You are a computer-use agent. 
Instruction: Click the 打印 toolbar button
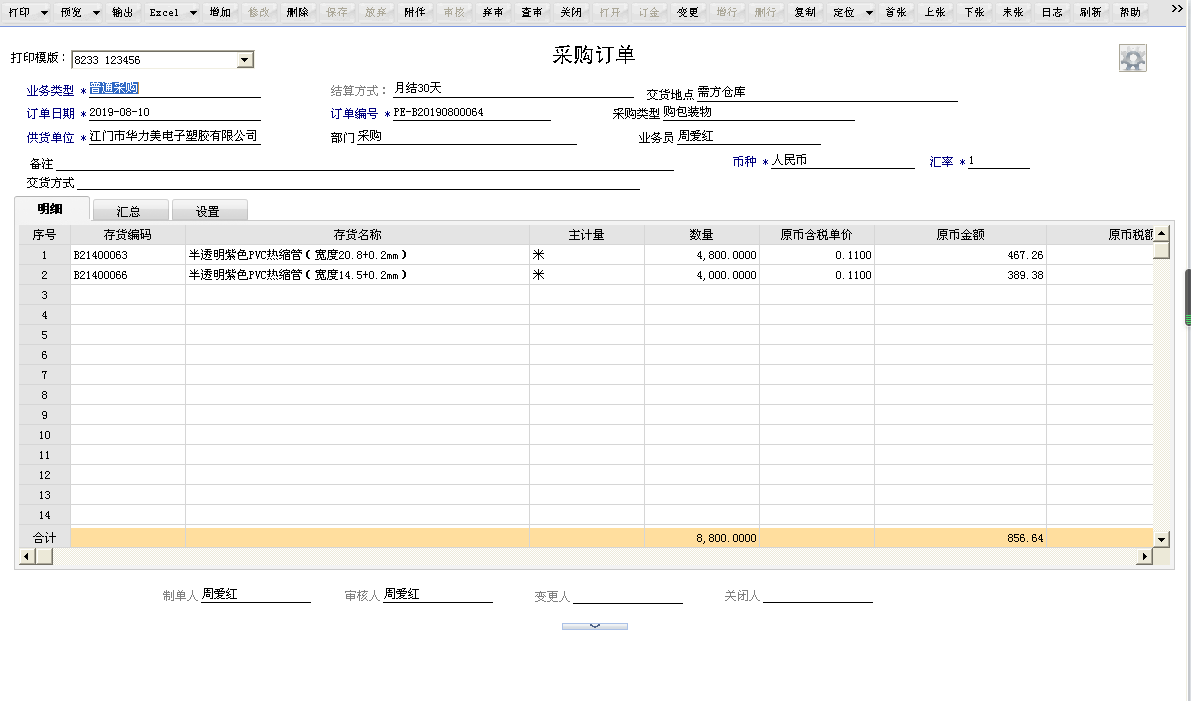20,12
